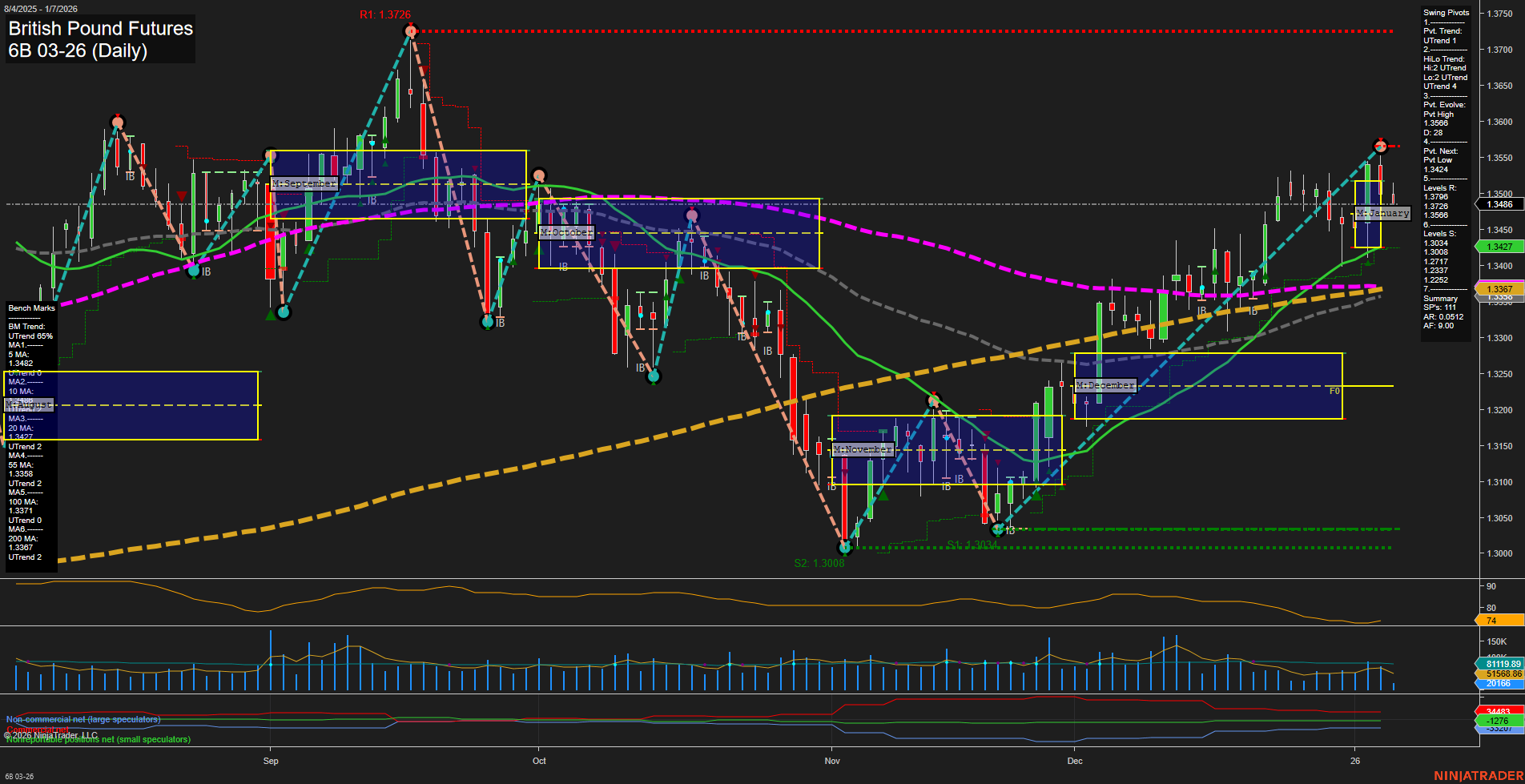The image size is (1525, 784).
Task: Click the black 1.3486 current price marker
Action: pos(1499,205)
